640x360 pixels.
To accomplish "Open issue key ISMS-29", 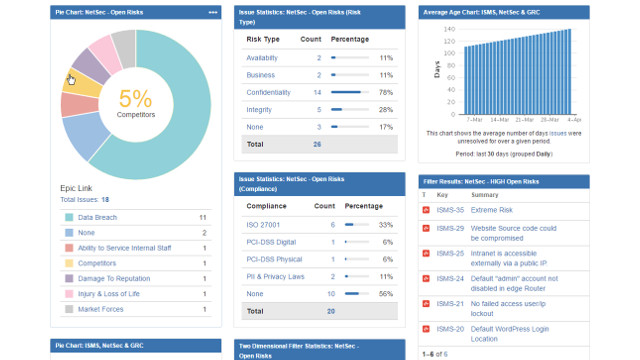I will point(450,228).
